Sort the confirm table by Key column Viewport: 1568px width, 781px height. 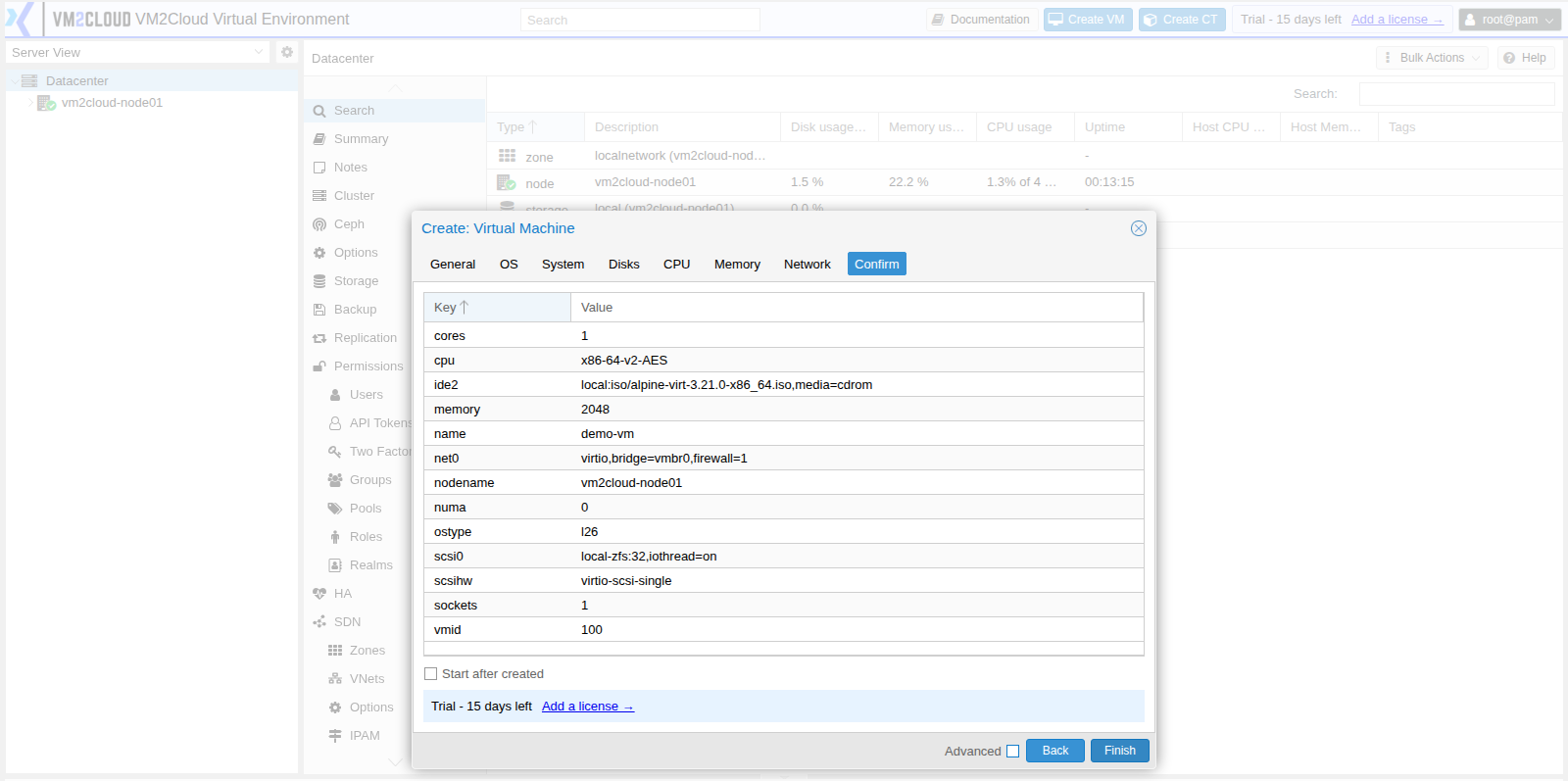pos(497,308)
